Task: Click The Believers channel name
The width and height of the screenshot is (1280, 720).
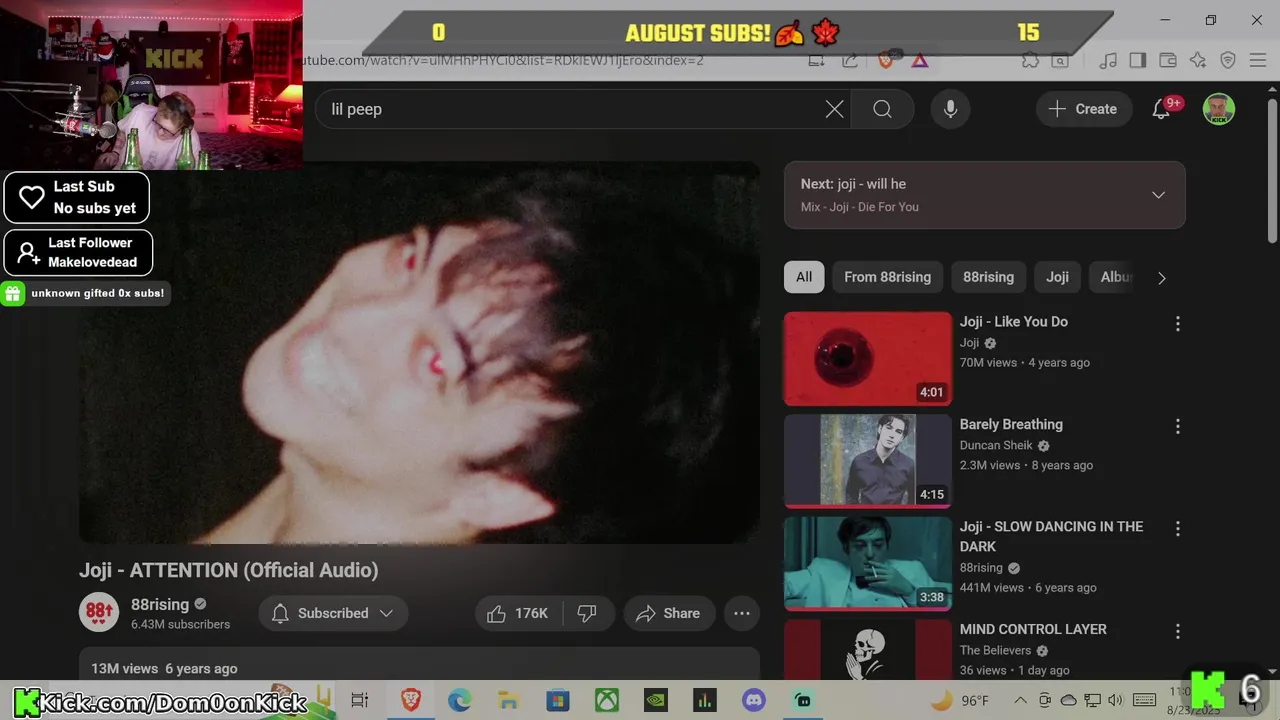Action: coord(995,650)
